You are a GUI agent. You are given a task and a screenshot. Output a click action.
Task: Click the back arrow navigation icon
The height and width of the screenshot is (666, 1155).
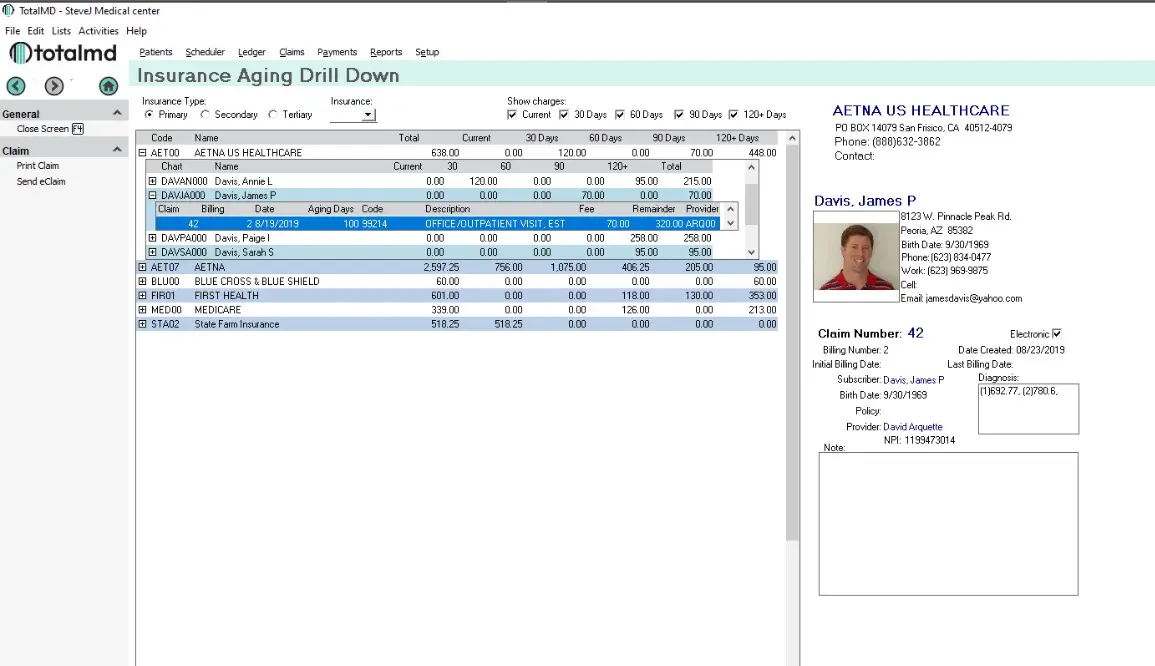[15, 86]
